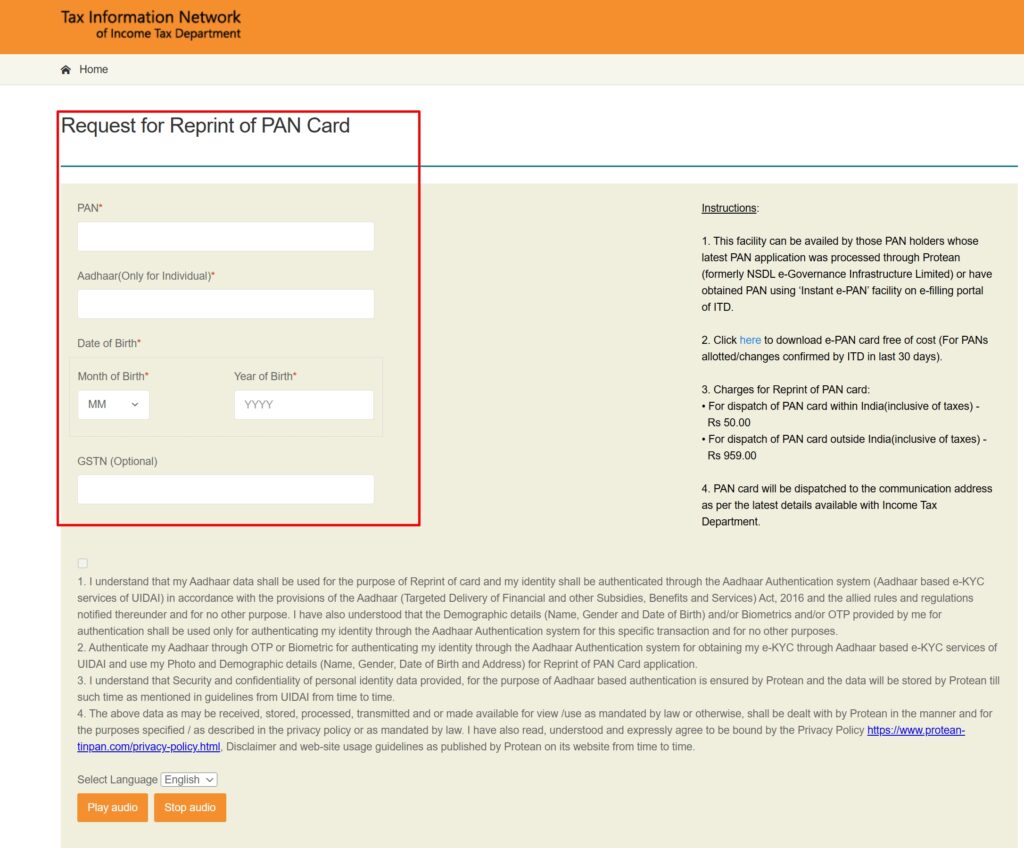Screen dimensions: 1024x848
Task: Click the Instructions heading
Action: point(729,208)
